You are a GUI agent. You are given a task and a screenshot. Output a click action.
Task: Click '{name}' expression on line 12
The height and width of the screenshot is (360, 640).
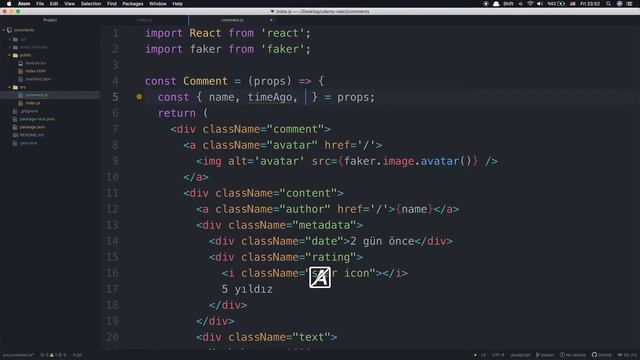pos(414,209)
